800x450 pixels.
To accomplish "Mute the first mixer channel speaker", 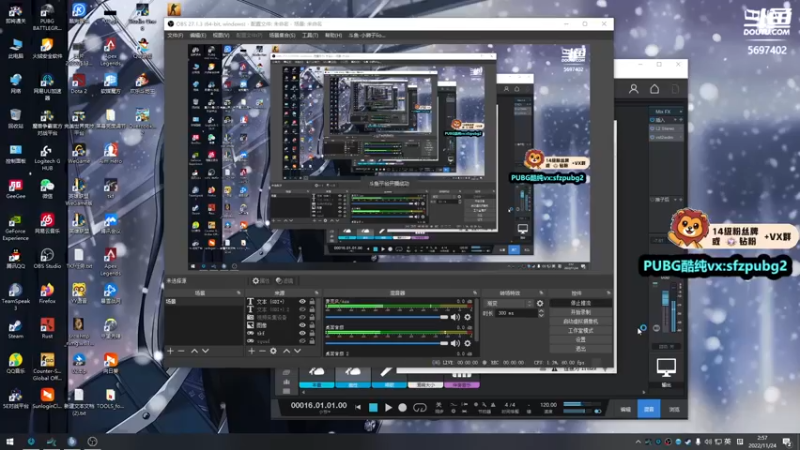I will tap(455, 317).
